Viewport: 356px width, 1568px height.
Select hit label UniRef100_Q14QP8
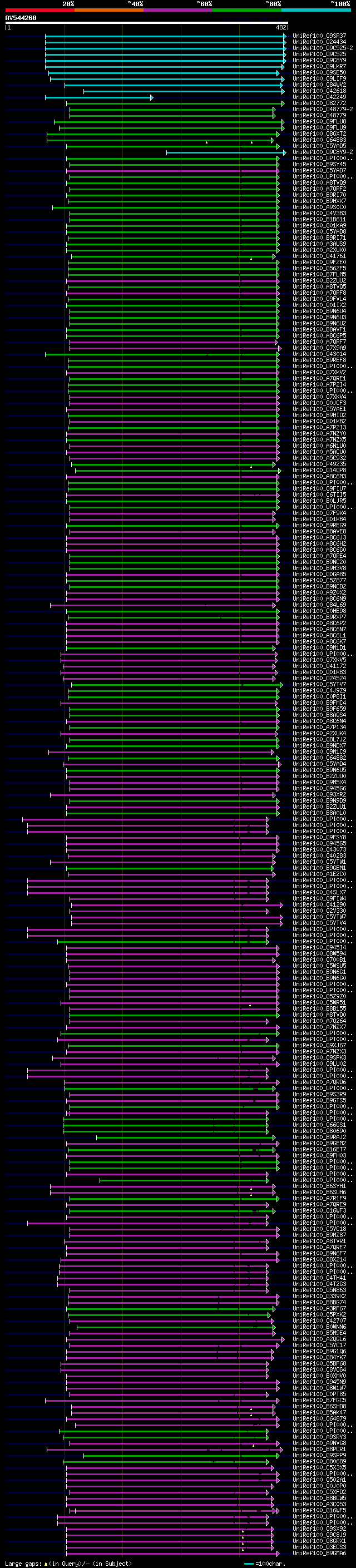tap(319, 470)
